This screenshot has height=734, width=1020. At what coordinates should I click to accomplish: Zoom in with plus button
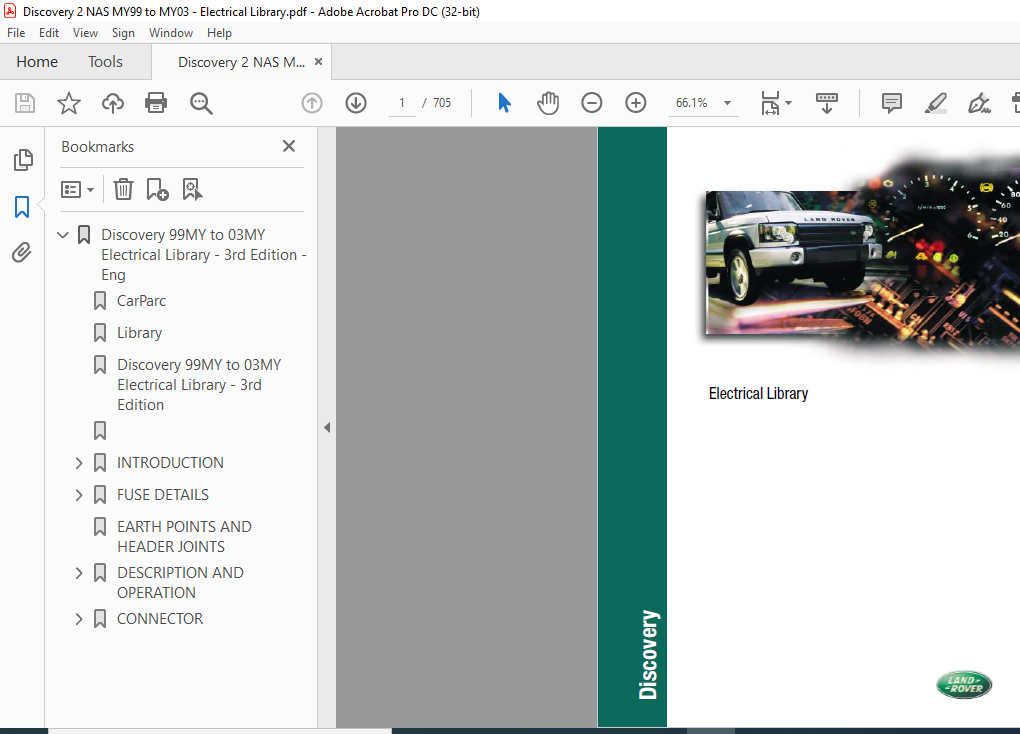click(636, 103)
